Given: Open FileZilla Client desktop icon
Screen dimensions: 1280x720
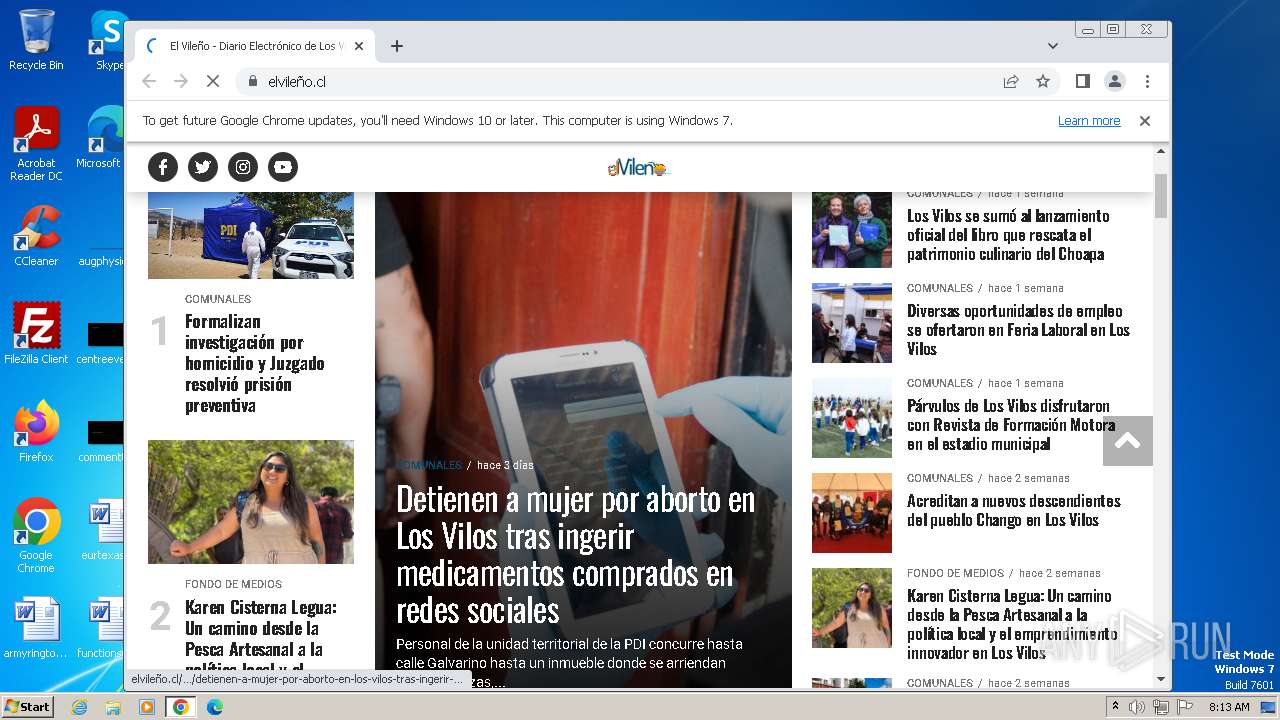Looking at the screenshot, I should [x=36, y=334].
